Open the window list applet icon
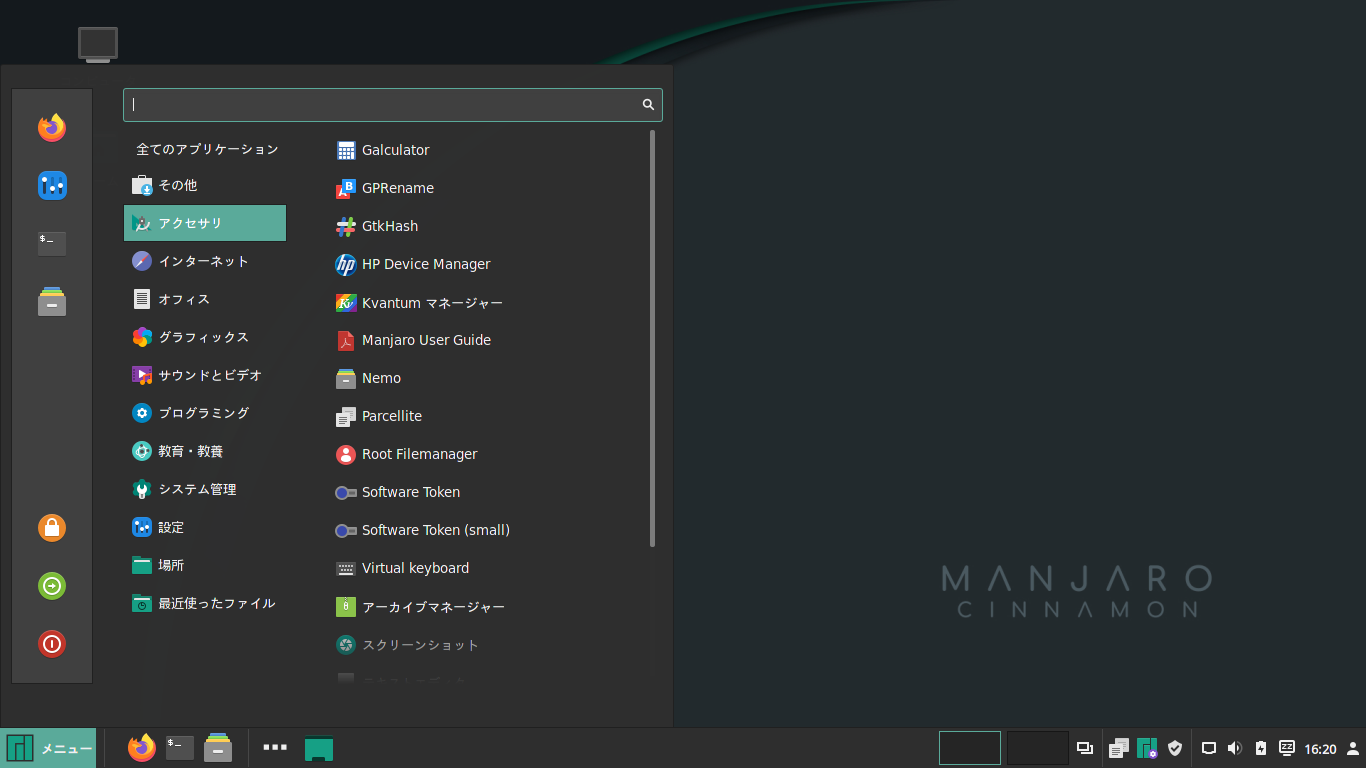 [1085, 748]
